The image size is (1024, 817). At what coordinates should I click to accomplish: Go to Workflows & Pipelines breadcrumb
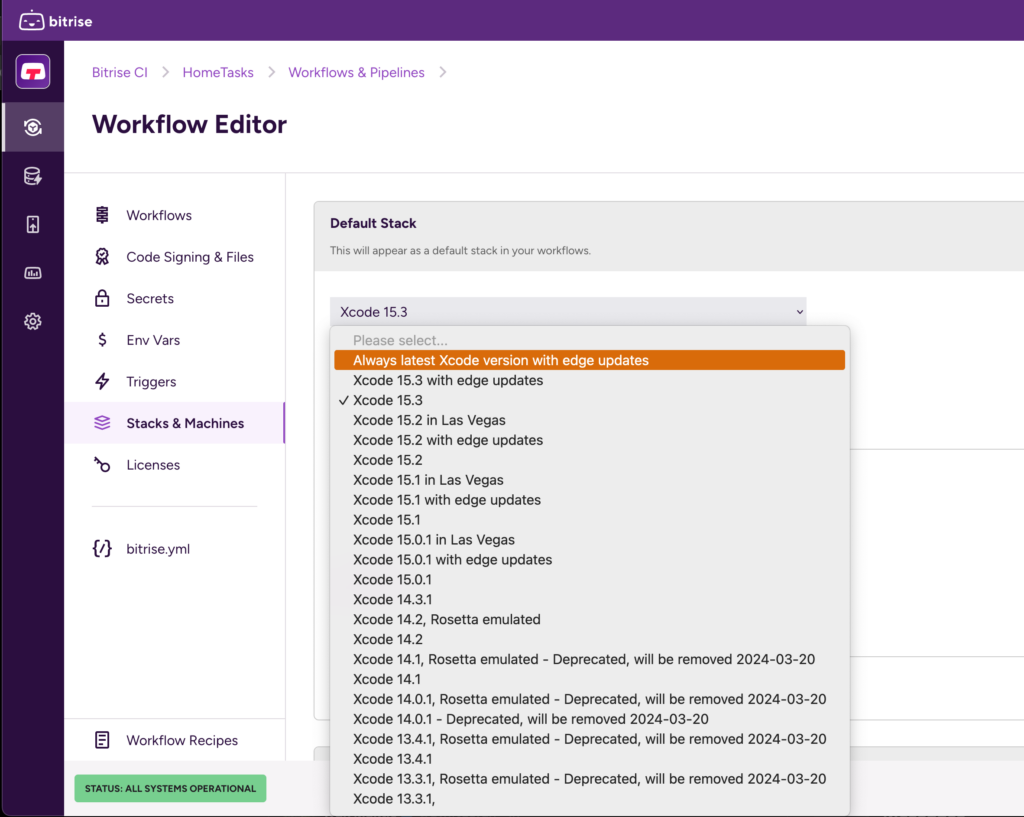tap(357, 72)
